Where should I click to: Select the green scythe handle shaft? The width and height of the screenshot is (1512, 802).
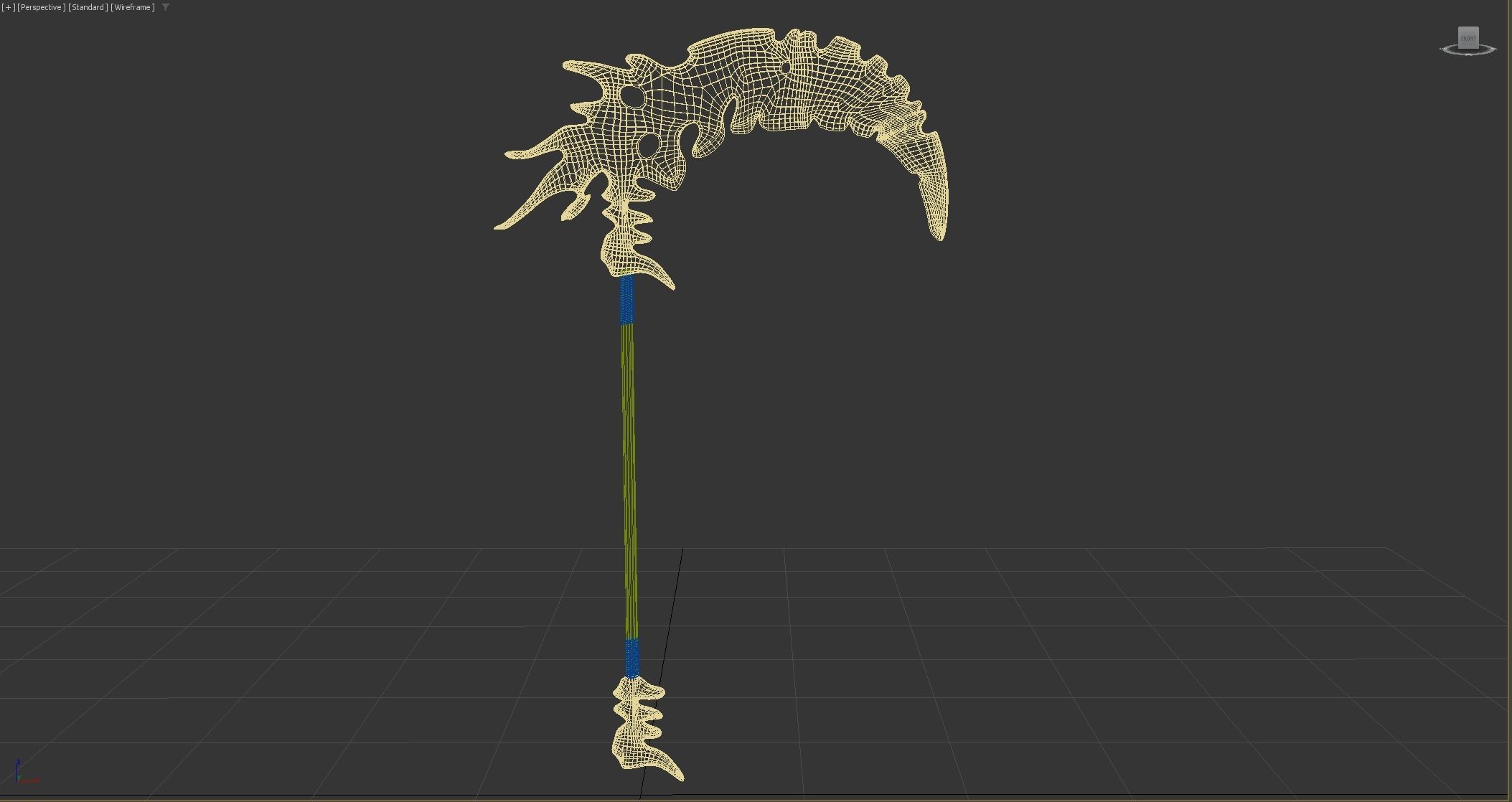click(629, 481)
